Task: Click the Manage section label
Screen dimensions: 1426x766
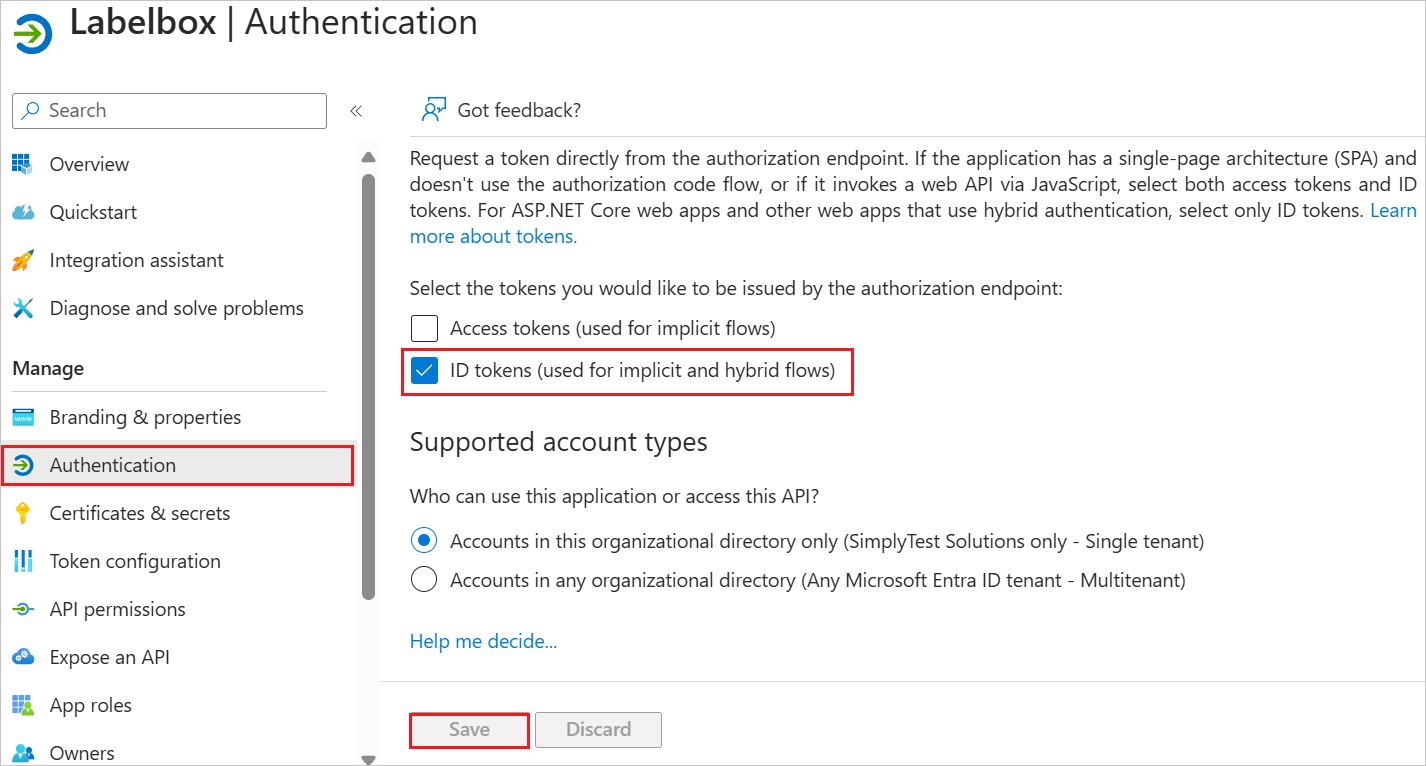Action: tap(48, 369)
